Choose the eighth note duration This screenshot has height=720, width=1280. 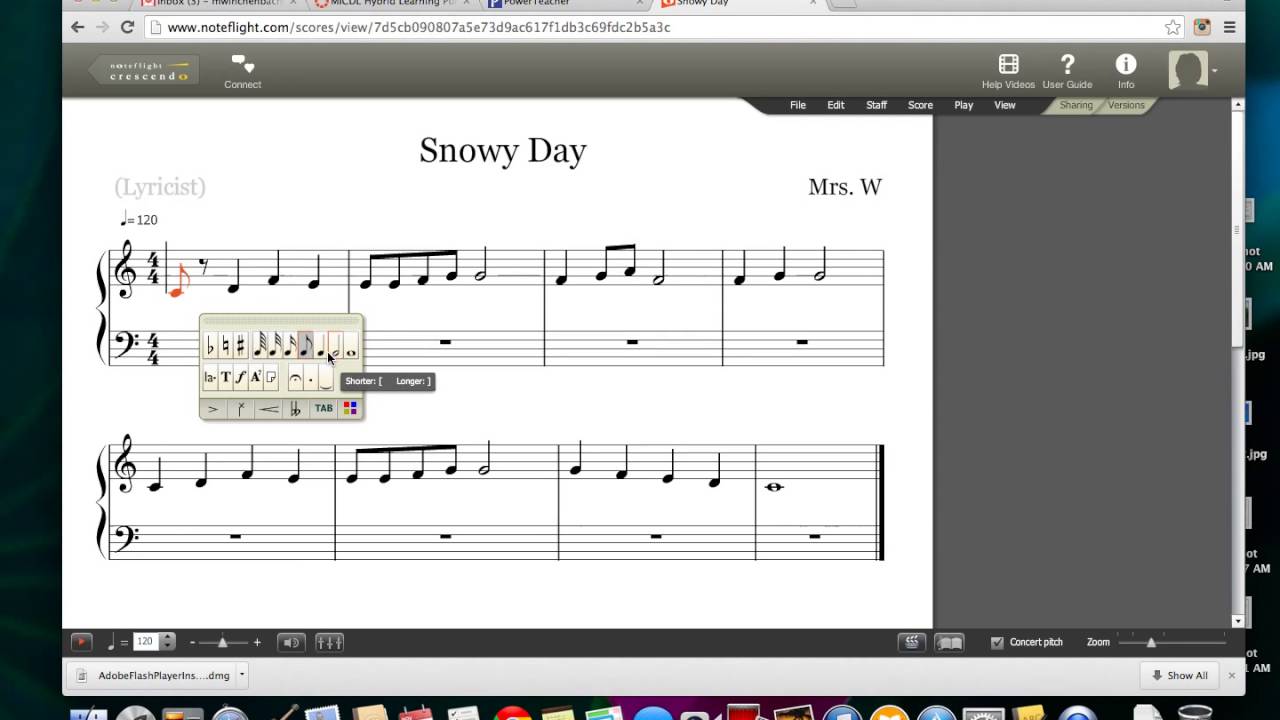point(305,345)
